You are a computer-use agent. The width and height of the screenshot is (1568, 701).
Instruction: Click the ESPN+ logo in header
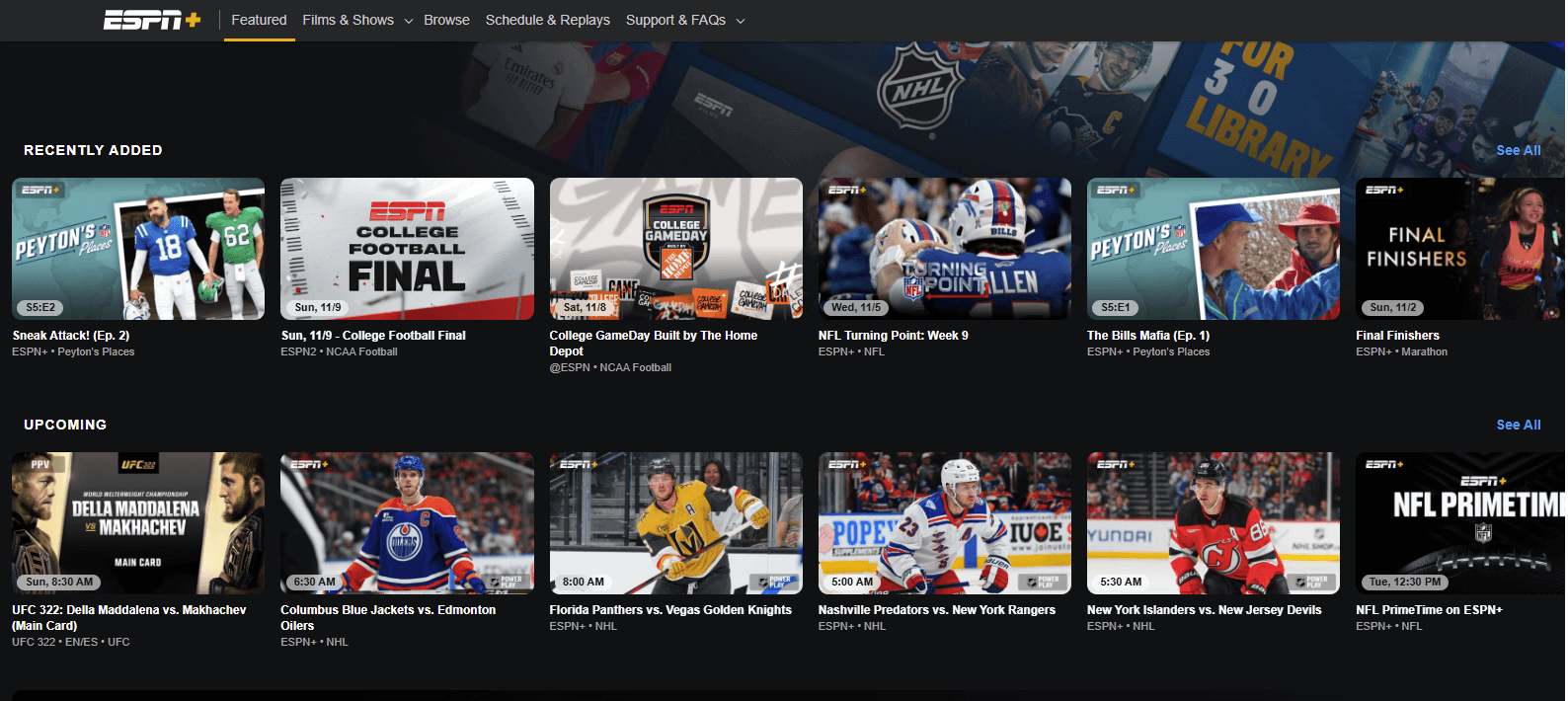point(152,20)
